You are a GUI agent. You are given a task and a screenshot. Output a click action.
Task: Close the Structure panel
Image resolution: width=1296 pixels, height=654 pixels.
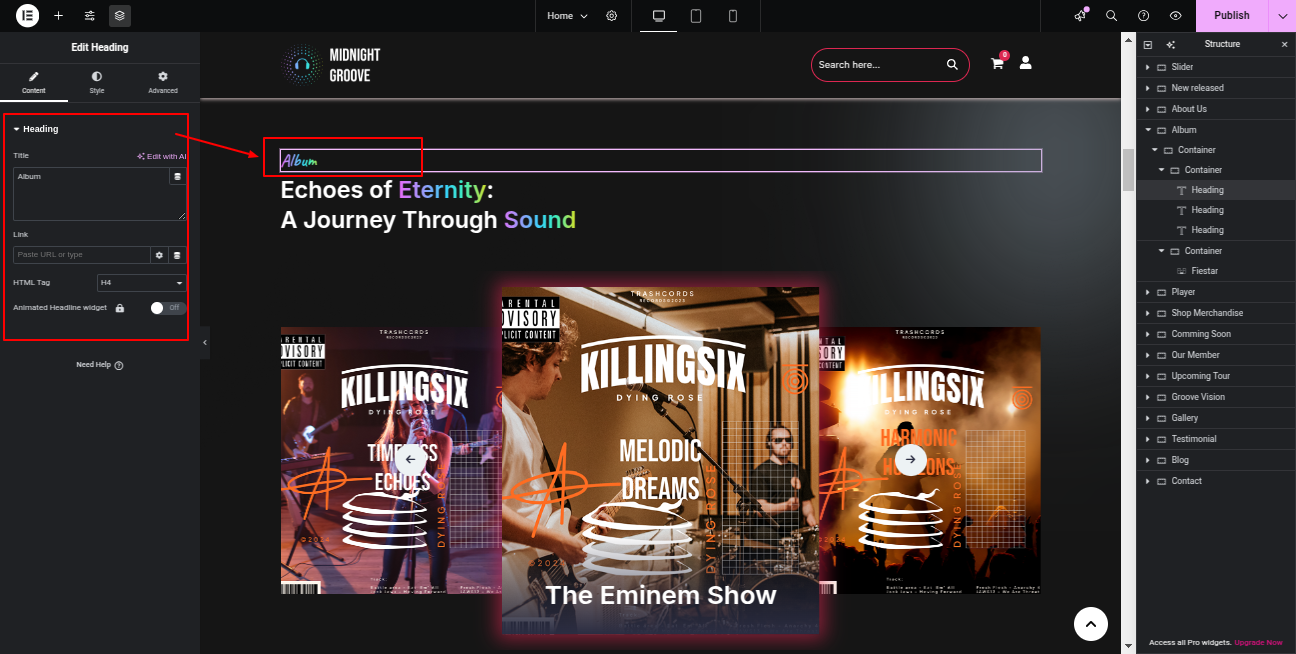click(x=1285, y=44)
